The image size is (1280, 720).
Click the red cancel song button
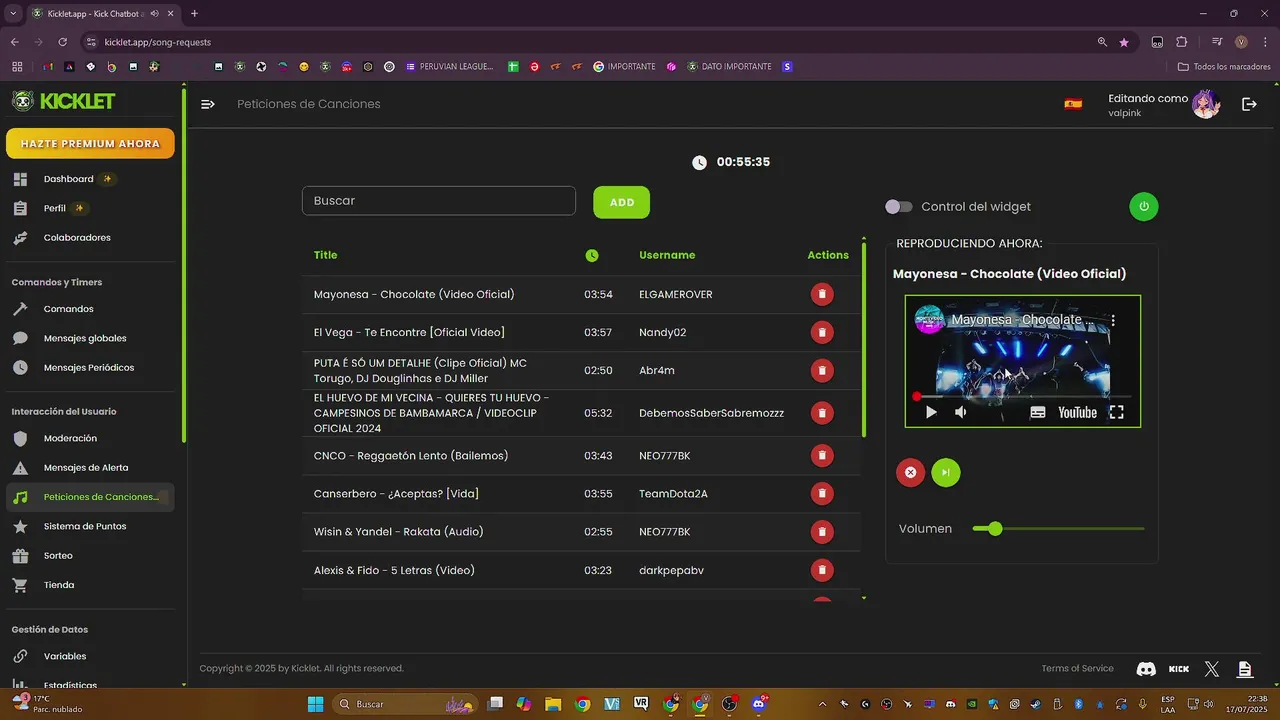click(910, 472)
